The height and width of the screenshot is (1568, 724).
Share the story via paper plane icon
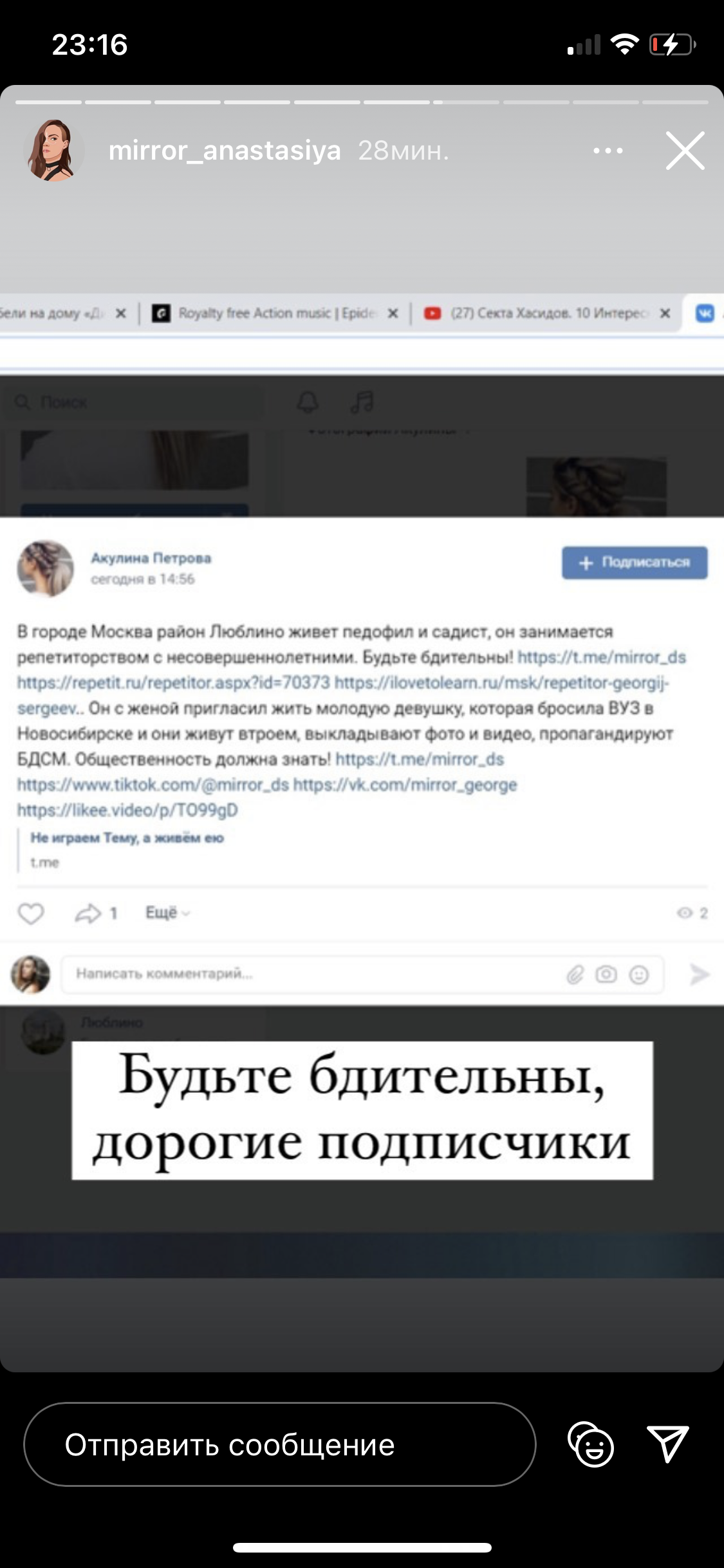click(667, 1444)
